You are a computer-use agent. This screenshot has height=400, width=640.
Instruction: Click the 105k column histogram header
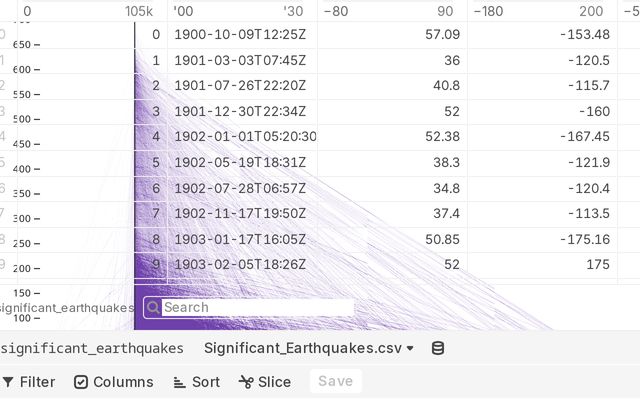[x=139, y=11]
